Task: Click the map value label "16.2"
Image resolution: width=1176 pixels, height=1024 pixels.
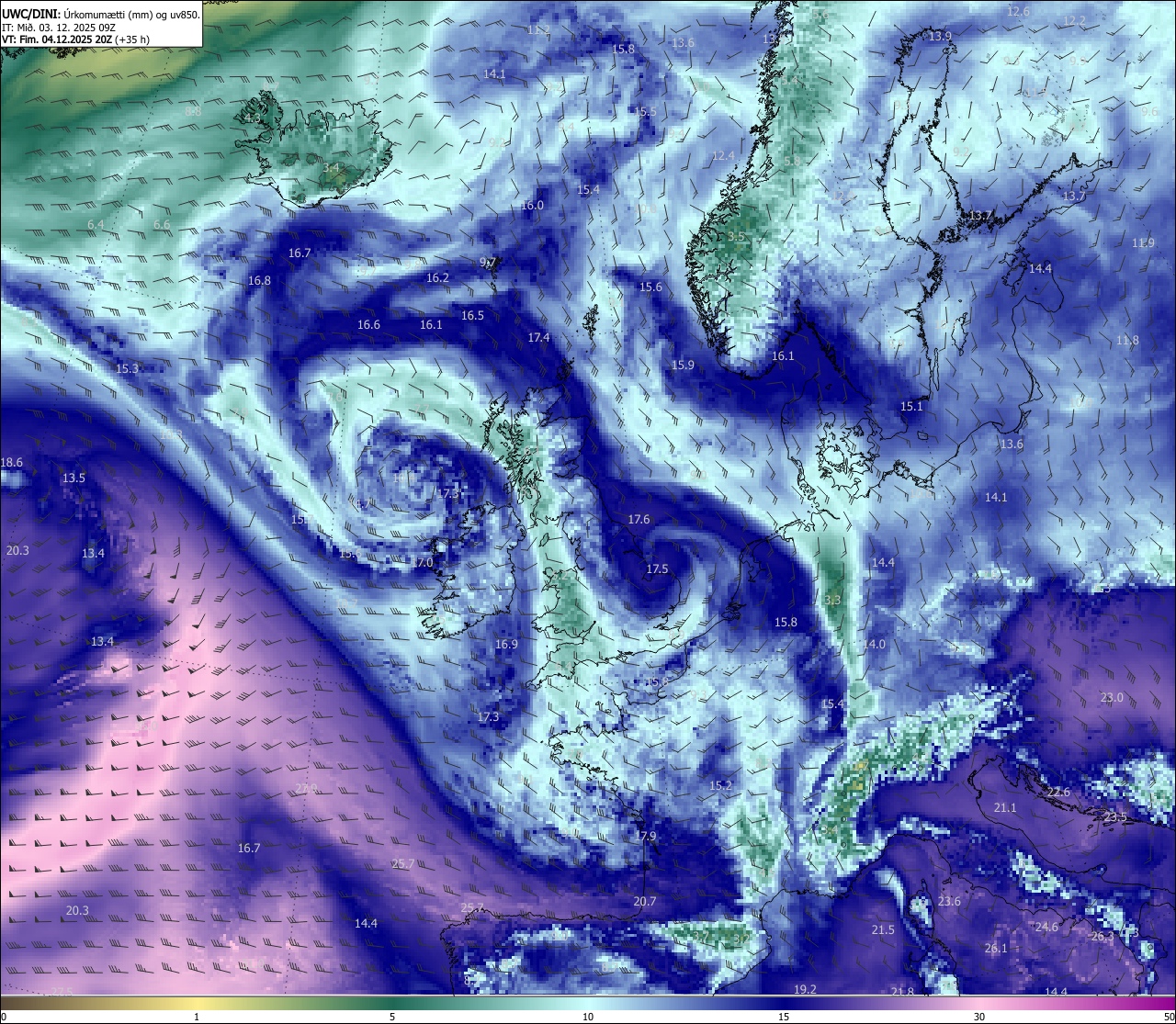Action: tap(437, 278)
